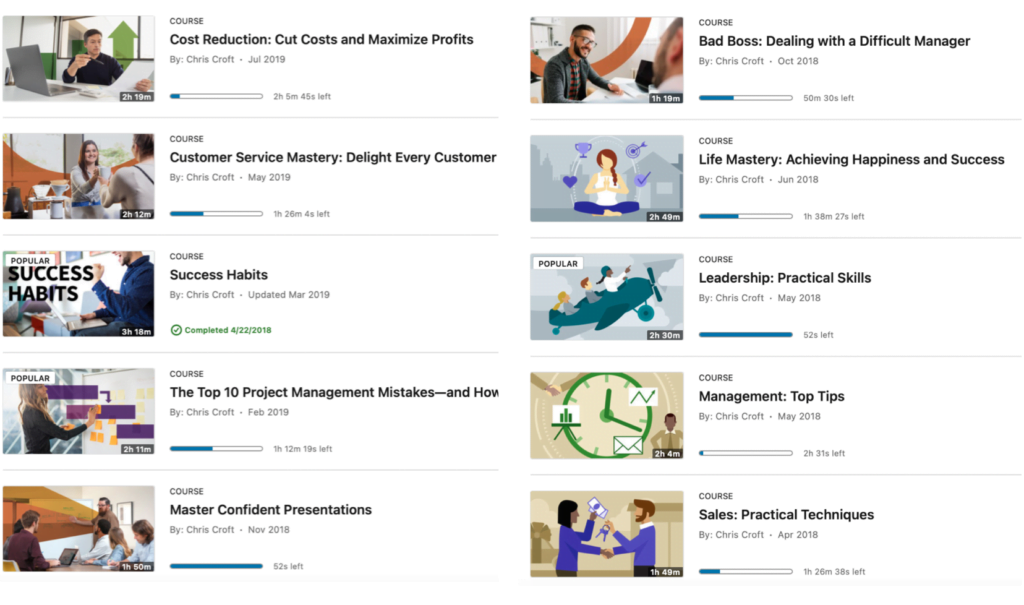Viewport: 1024px width, 605px height.
Task: Click progress bar of Life Mastery course
Action: 745,216
